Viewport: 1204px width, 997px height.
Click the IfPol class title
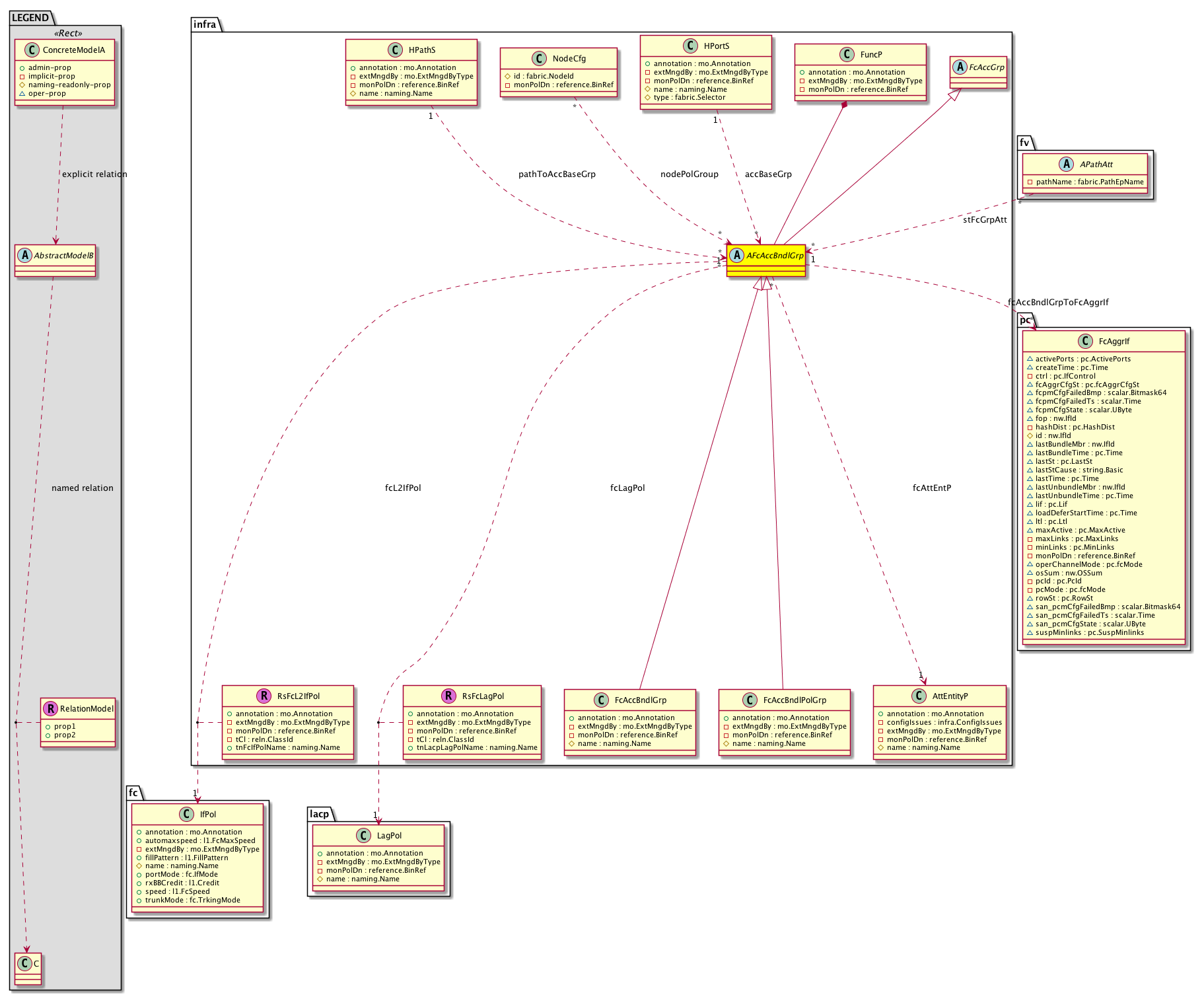pyautogui.click(x=208, y=814)
